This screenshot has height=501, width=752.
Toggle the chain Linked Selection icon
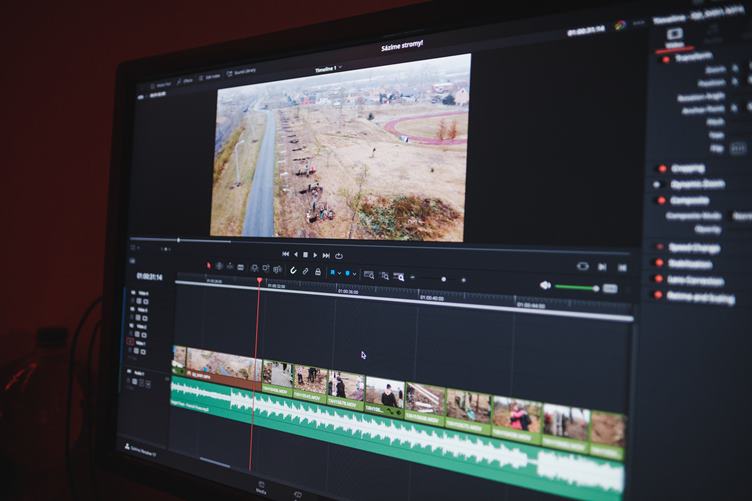(x=305, y=271)
